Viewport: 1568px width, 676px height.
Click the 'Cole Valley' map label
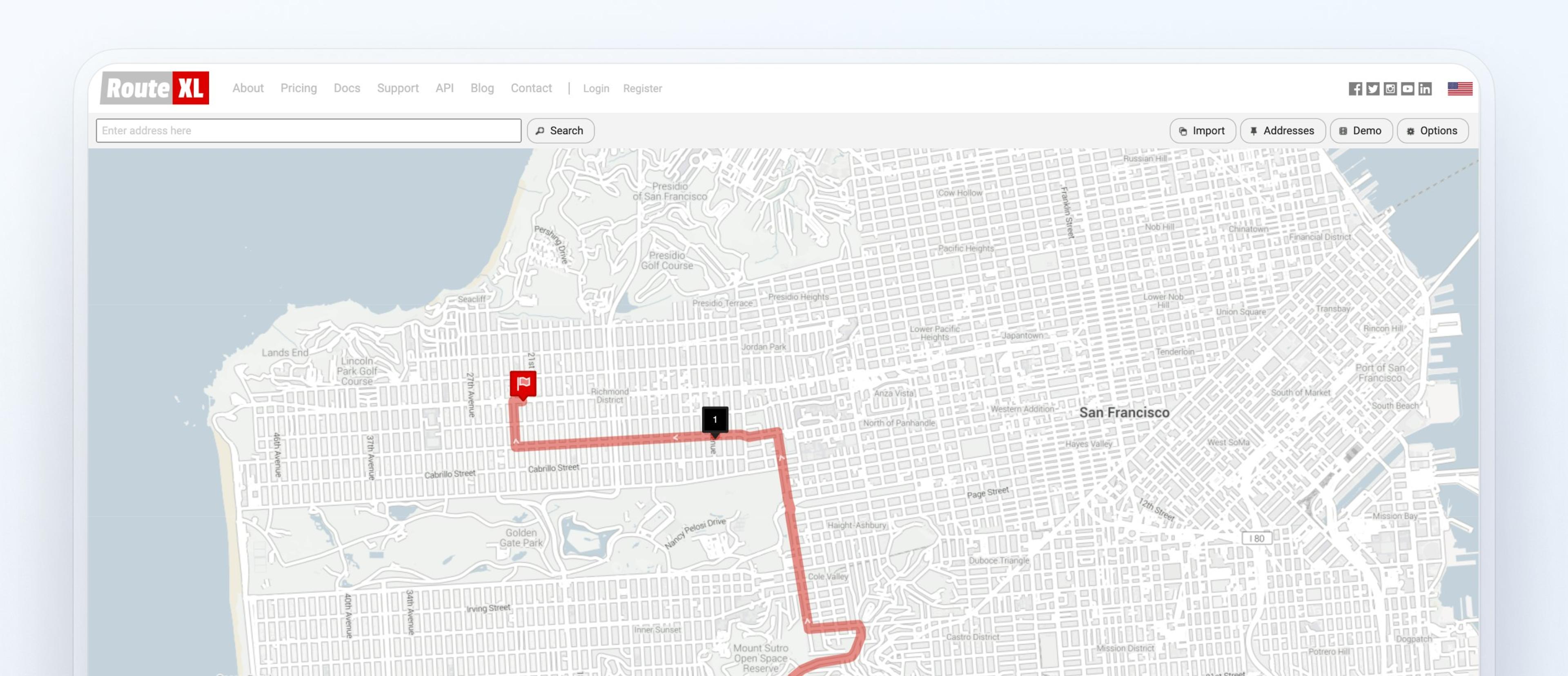point(828,576)
